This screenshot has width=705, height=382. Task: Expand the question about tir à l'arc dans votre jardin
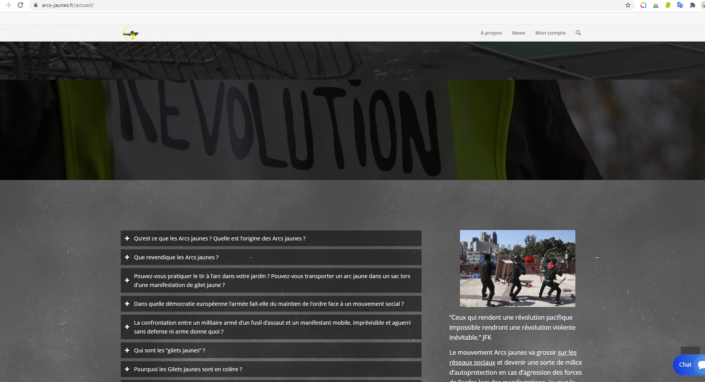[x=271, y=280]
